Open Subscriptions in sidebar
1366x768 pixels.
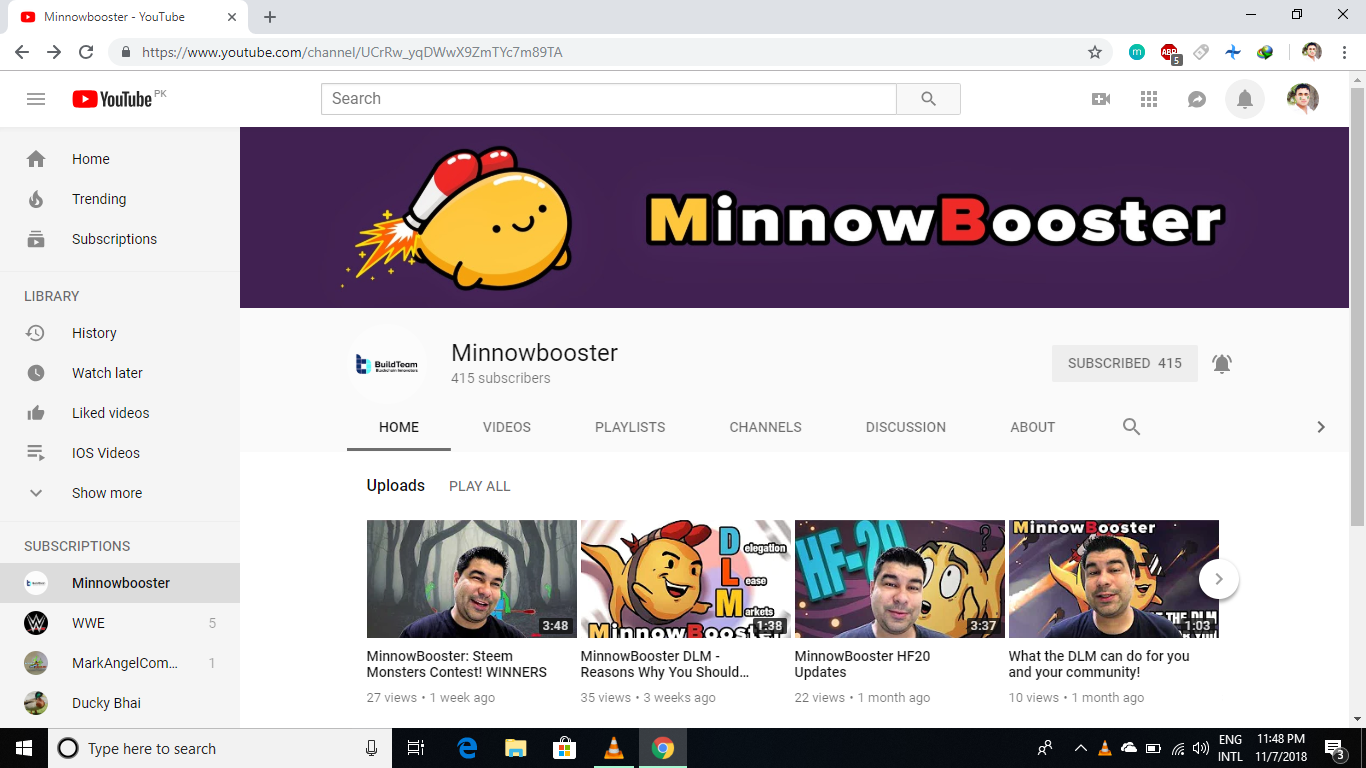click(120, 239)
